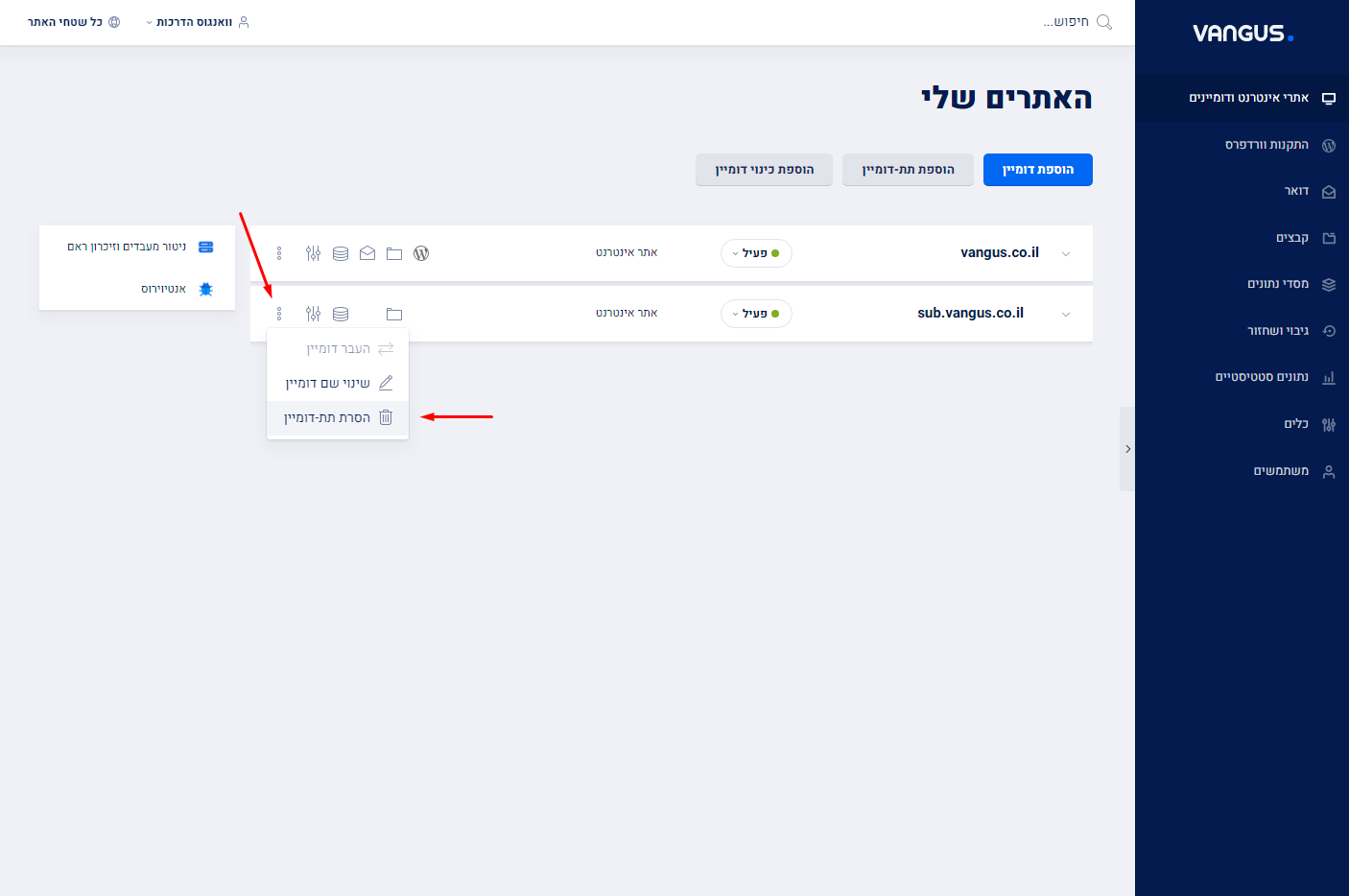Open database icon in vangus.co.il row
The height and width of the screenshot is (896, 1349).
(341, 253)
